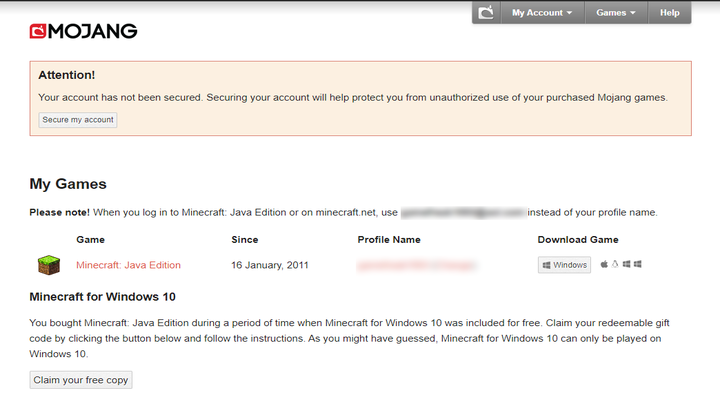This screenshot has height=405, width=720.
Task: Click the Windows icon right of the Linux penguin
Action: click(x=626, y=265)
